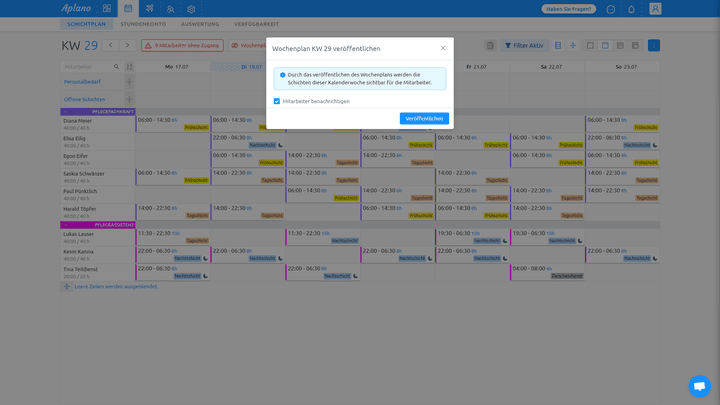This screenshot has height=405, width=720.
Task: Go to previous calendar week arrow
Action: click(x=110, y=45)
